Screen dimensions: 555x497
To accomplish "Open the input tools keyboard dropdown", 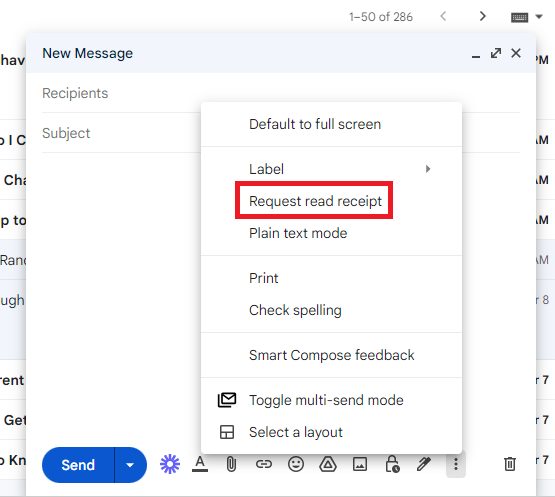I will (527, 17).
